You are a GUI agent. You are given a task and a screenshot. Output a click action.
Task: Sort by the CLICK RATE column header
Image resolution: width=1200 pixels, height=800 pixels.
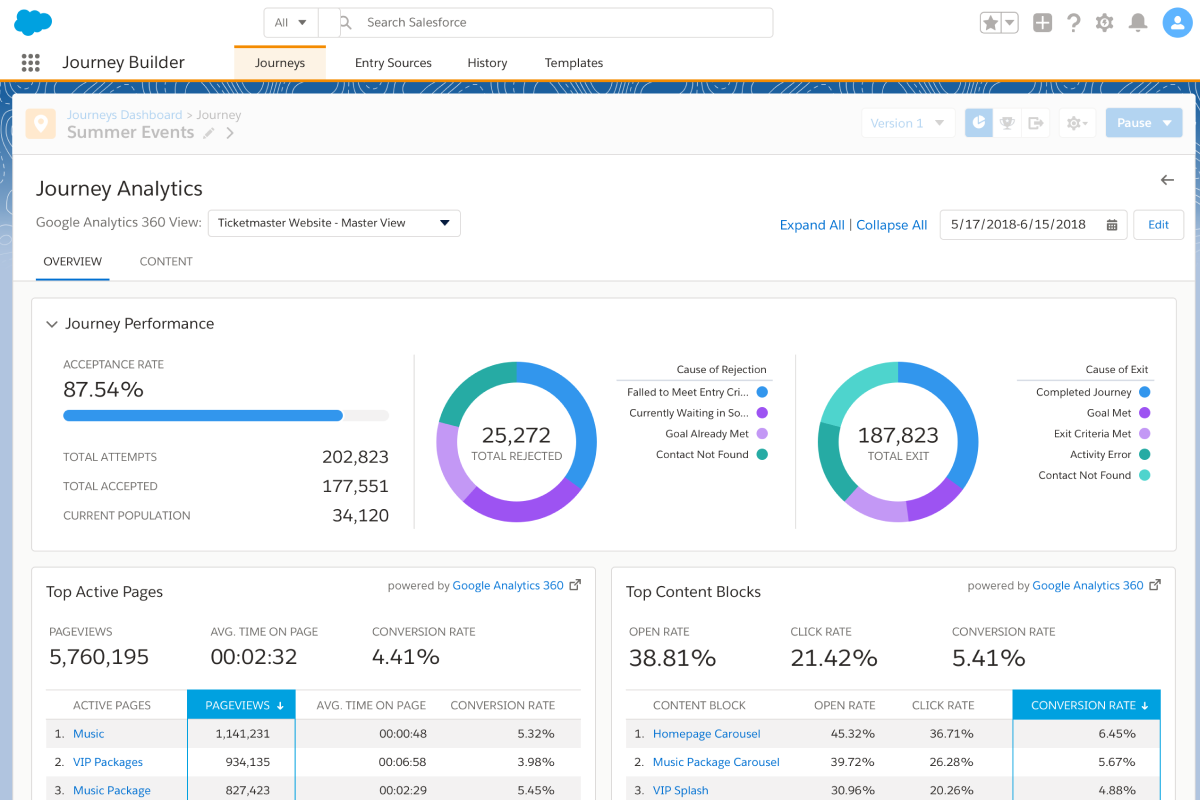[x=943, y=705]
